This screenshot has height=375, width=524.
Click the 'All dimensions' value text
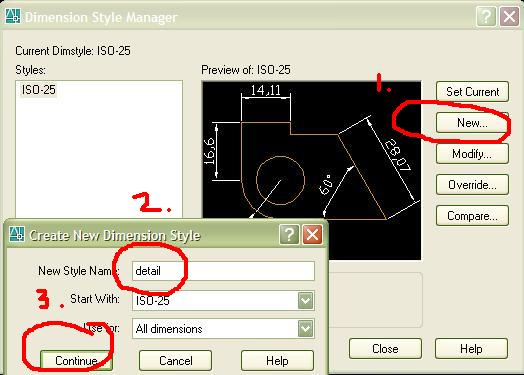[169, 329]
